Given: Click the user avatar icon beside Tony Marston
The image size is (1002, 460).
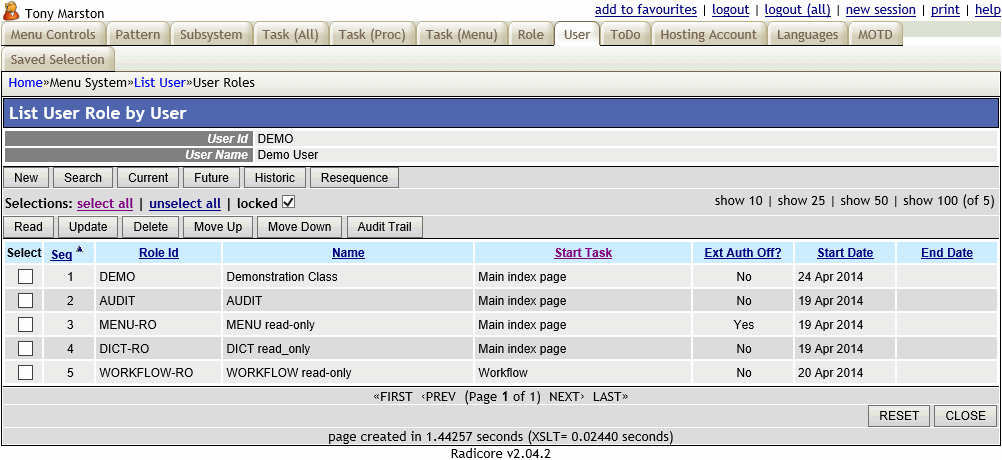Looking at the screenshot, I should click(12, 12).
